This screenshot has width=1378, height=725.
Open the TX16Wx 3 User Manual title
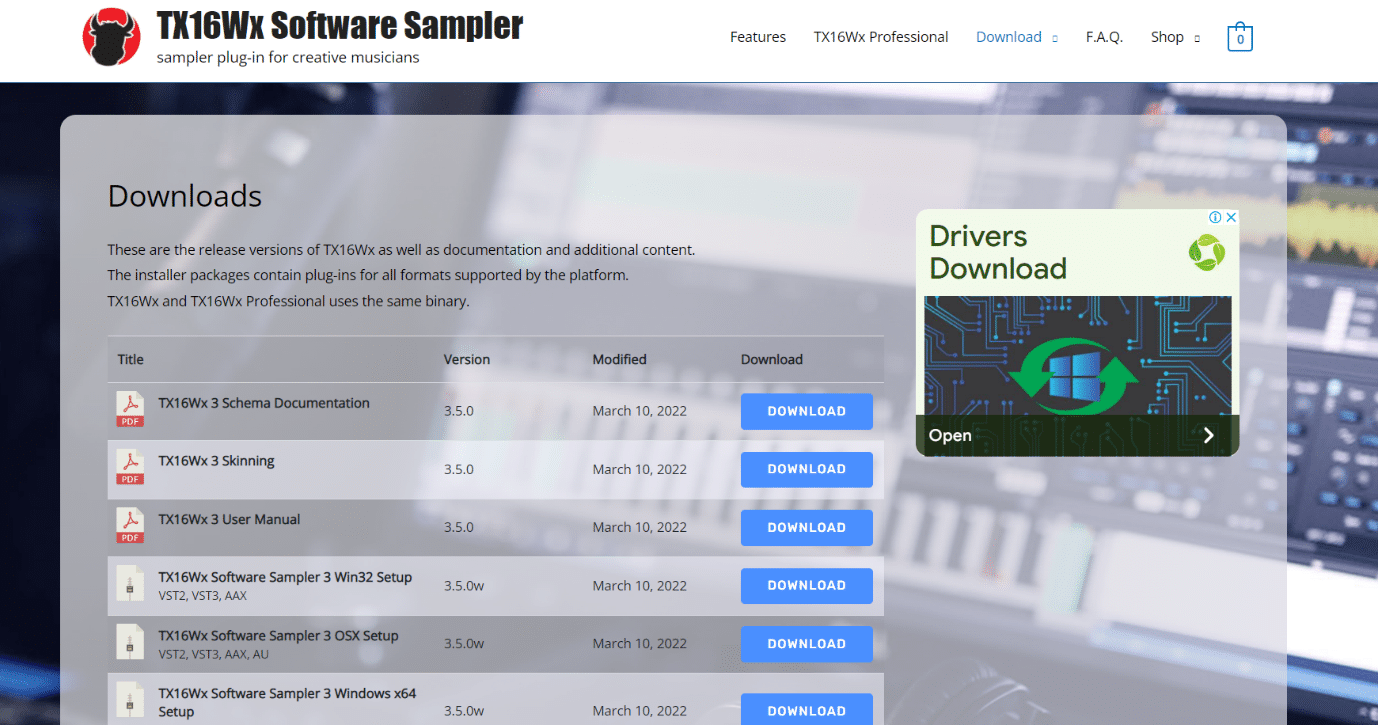(x=229, y=519)
